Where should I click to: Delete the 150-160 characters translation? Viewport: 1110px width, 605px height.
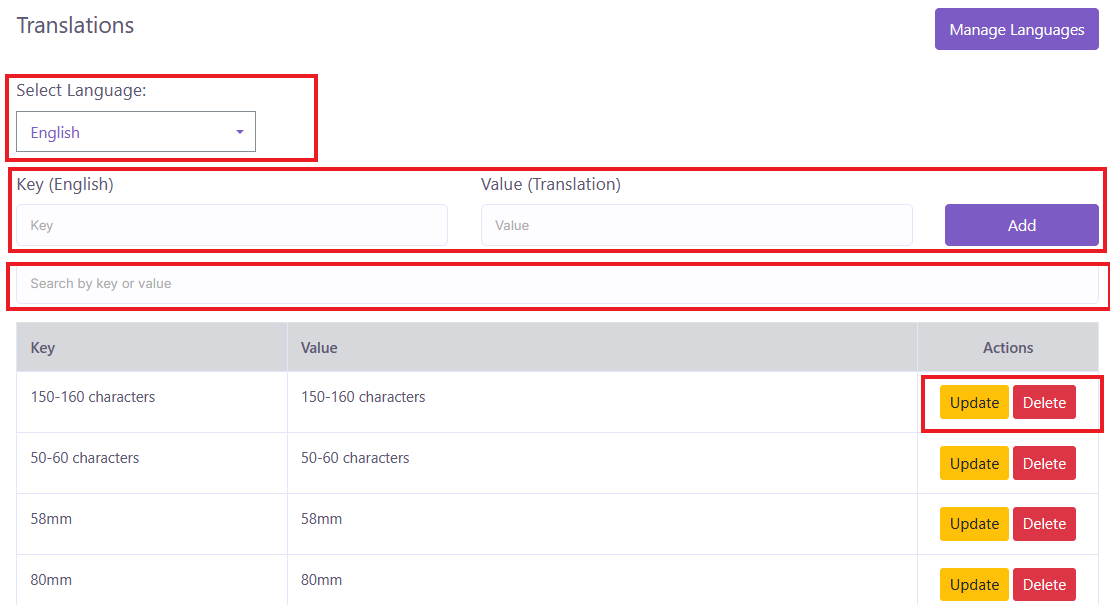[x=1044, y=403]
